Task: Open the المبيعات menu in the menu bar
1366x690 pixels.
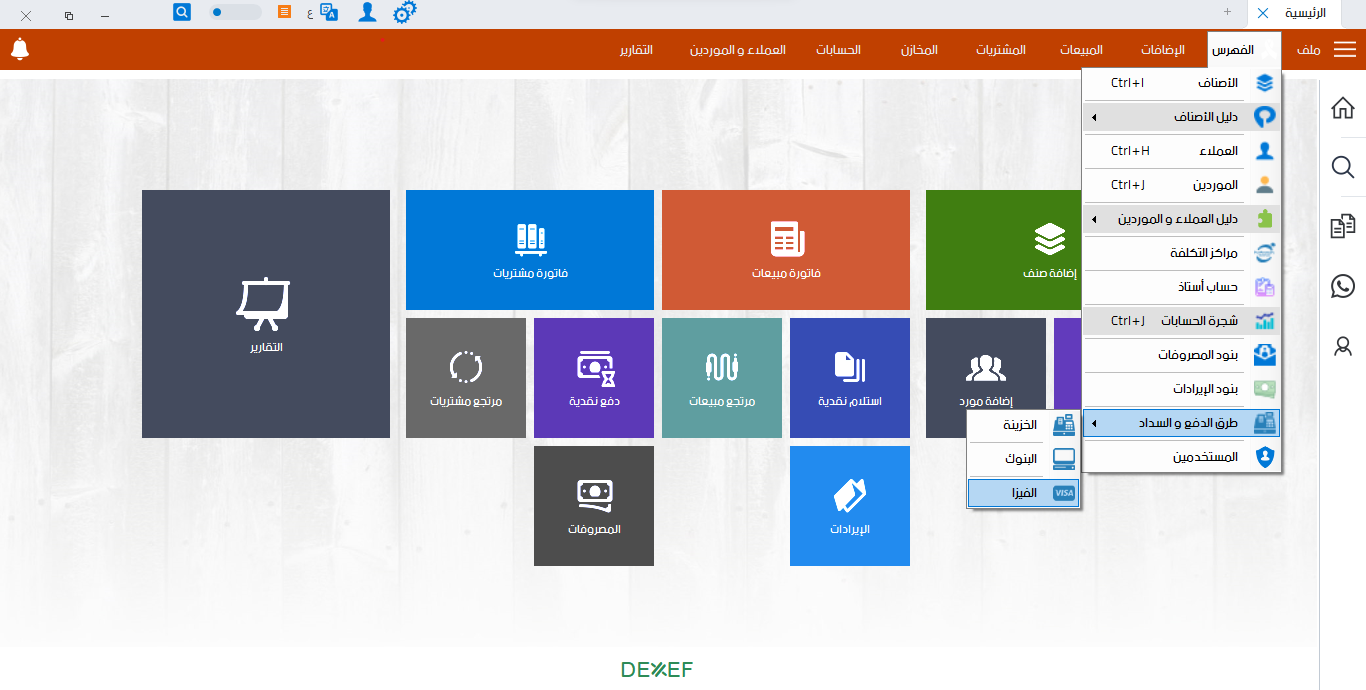Action: coord(1081,50)
